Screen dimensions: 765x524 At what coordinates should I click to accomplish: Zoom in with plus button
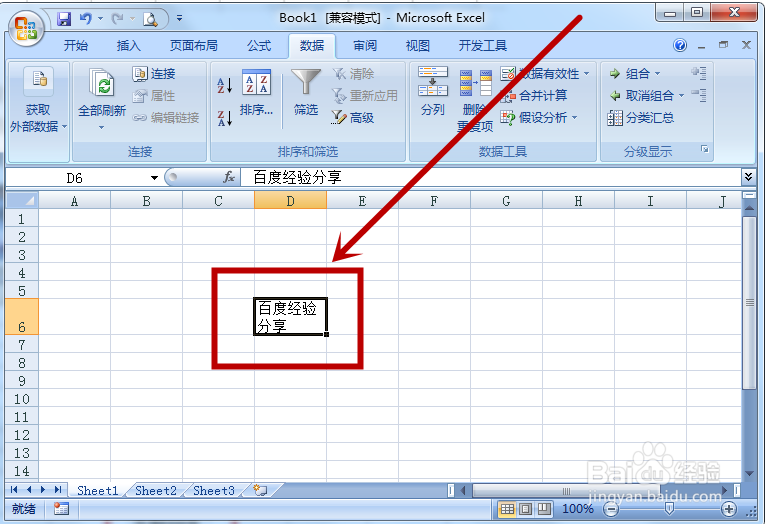click(729, 509)
